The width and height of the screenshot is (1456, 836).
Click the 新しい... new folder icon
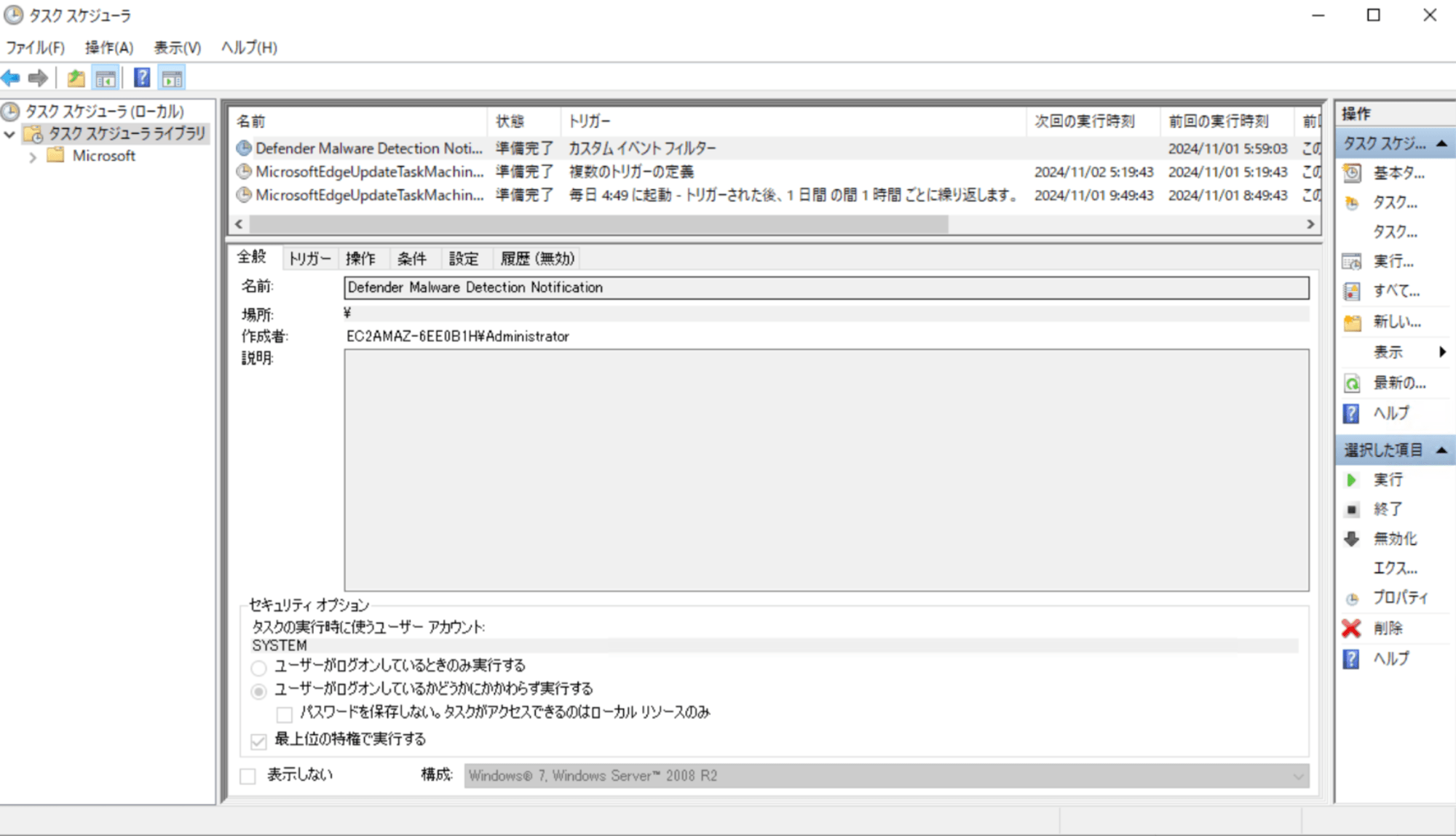pyautogui.click(x=1352, y=322)
